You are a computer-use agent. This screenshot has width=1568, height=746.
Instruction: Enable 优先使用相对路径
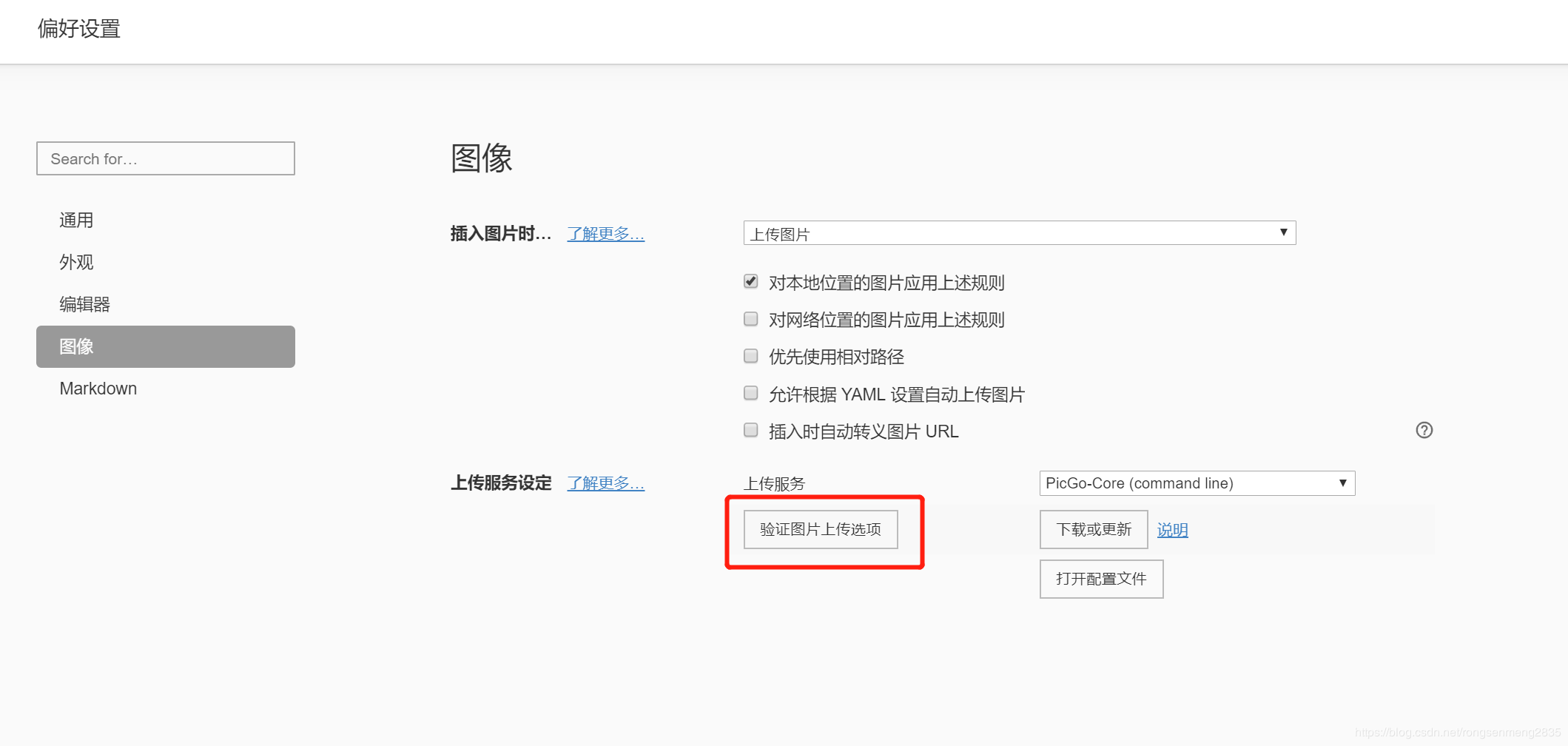[x=750, y=355]
